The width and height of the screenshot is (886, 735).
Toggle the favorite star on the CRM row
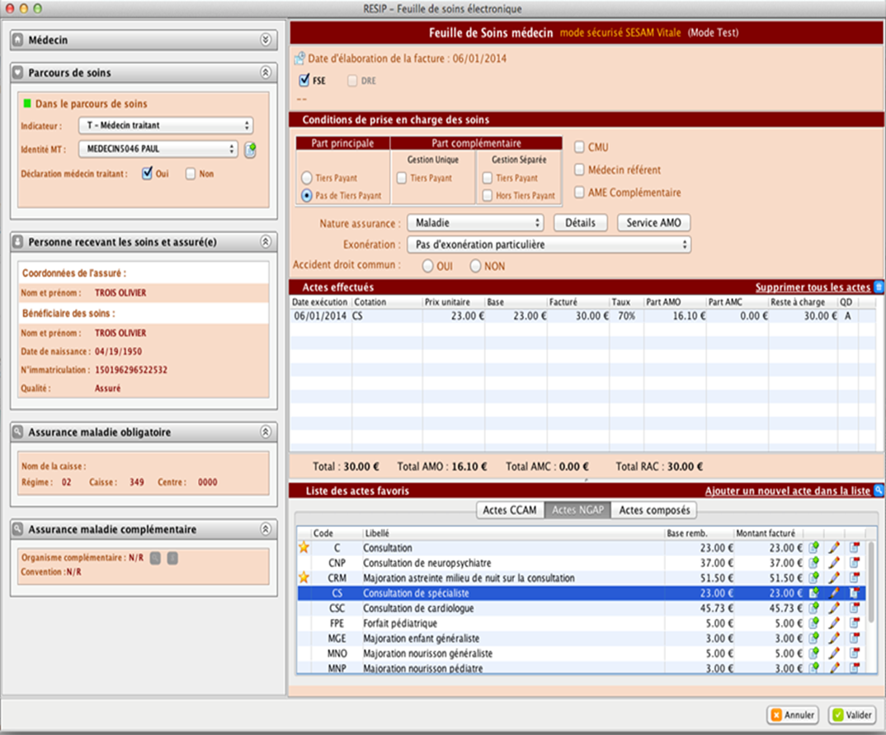(304, 578)
